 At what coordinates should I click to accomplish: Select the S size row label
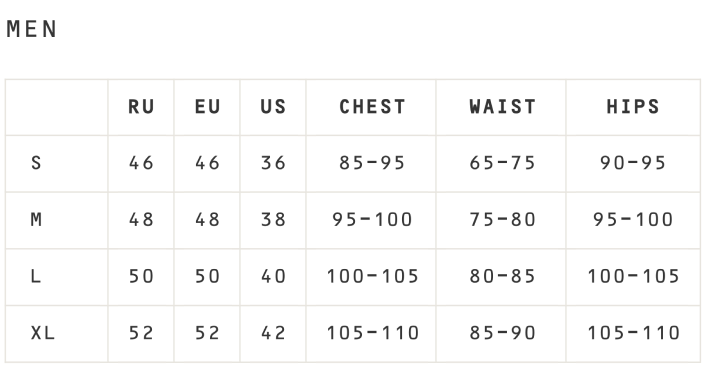[36, 163]
